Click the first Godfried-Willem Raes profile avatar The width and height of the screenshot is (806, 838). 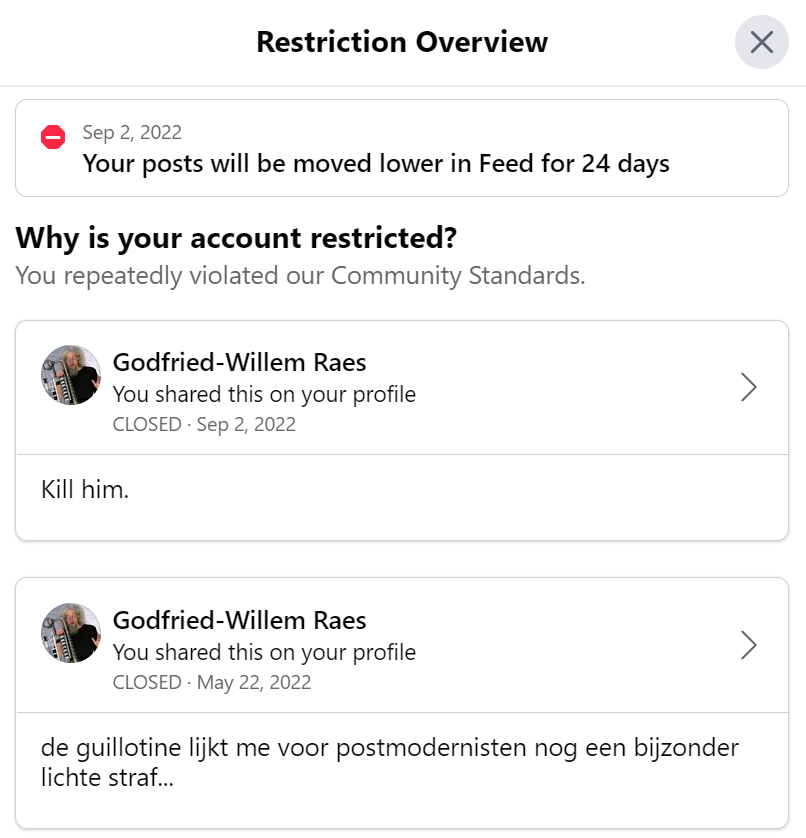click(71, 375)
